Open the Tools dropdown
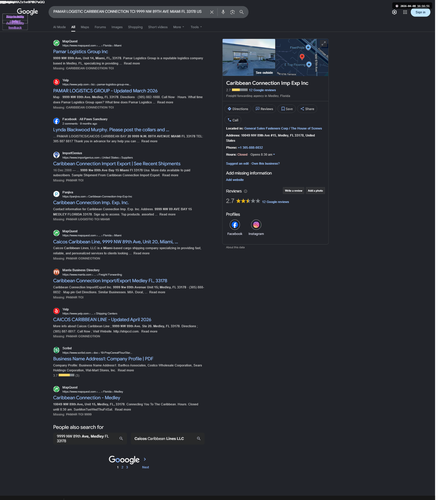The height and width of the screenshot is (500, 440). pyautogui.click(x=196, y=27)
